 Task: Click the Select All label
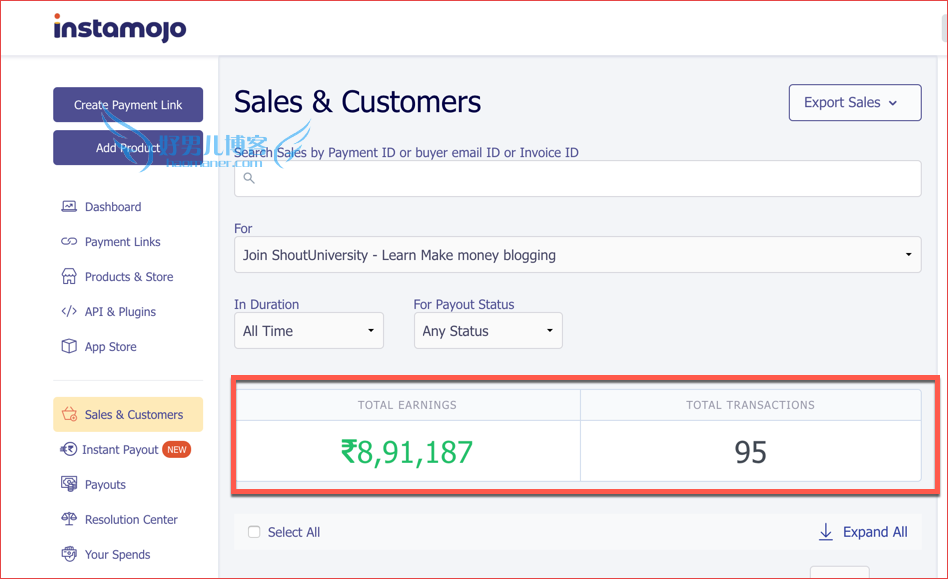pyautogui.click(x=294, y=532)
